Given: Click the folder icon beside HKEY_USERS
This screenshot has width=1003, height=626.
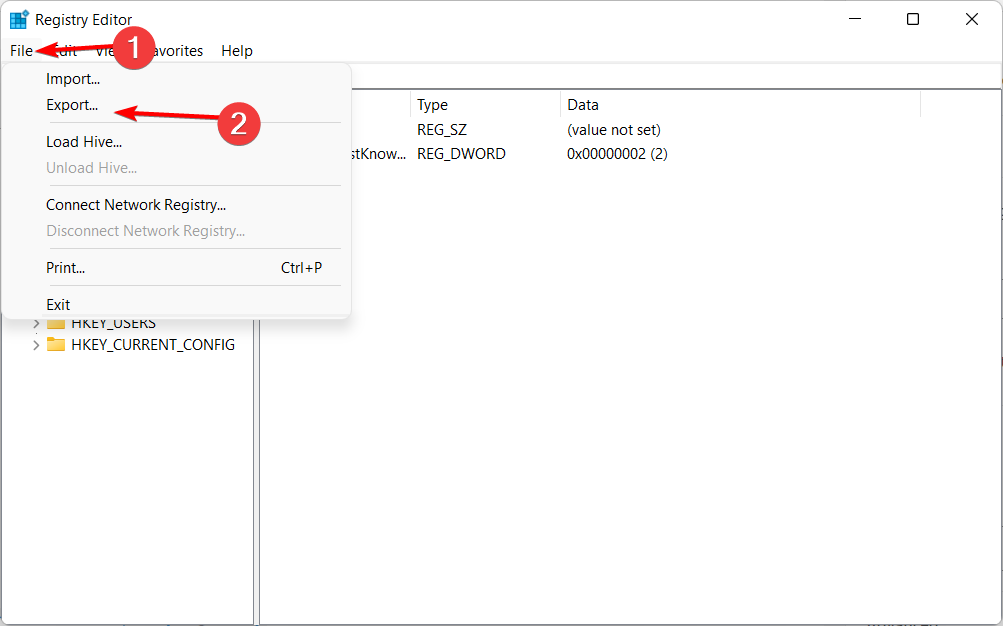Looking at the screenshot, I should 57,322.
